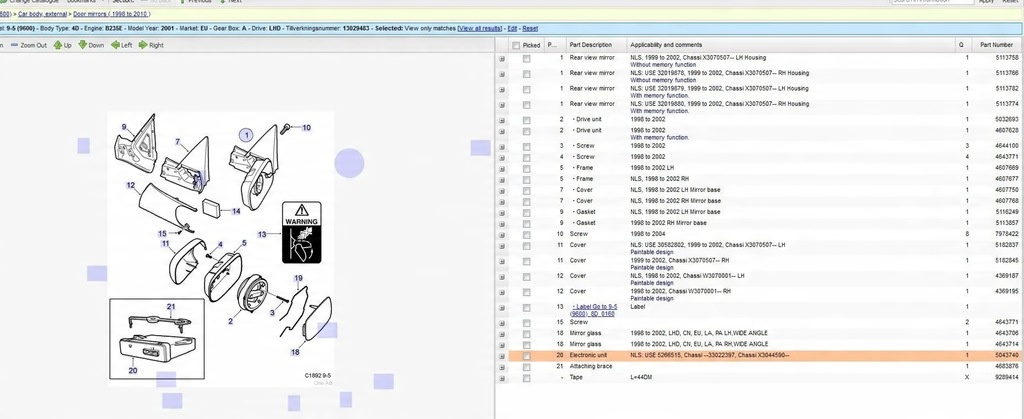
Task: Check the Picked header checkbox to select all
Action: click(515, 45)
